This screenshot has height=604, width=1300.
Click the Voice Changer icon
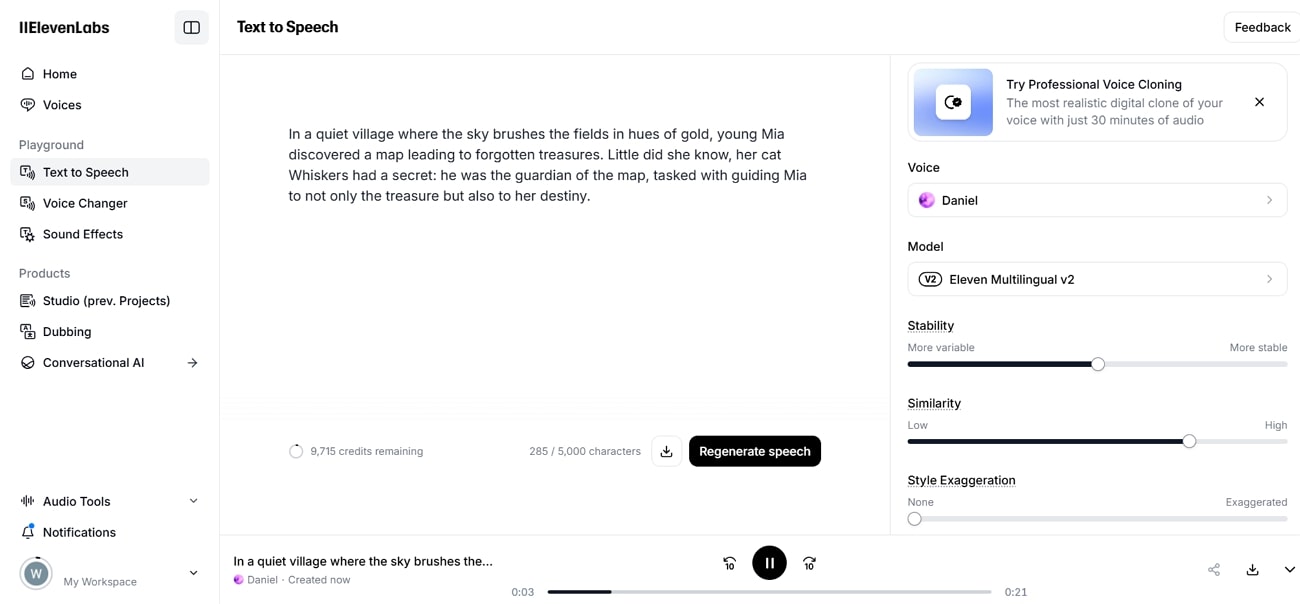click(28, 203)
